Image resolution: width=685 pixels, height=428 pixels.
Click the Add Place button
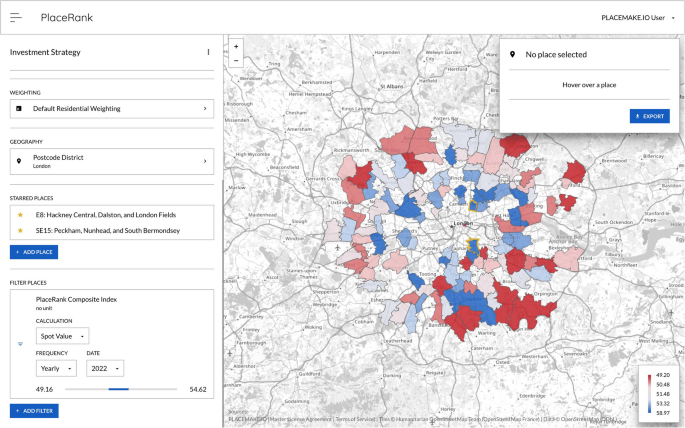click(x=34, y=252)
